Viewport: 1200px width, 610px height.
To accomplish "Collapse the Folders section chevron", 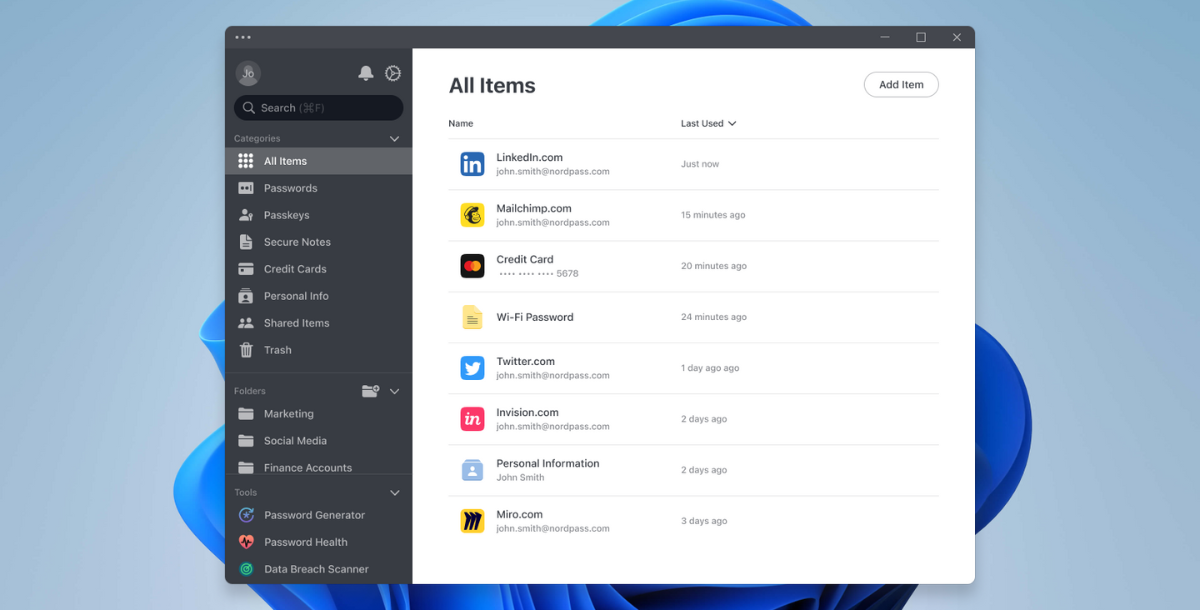I will click(x=394, y=391).
